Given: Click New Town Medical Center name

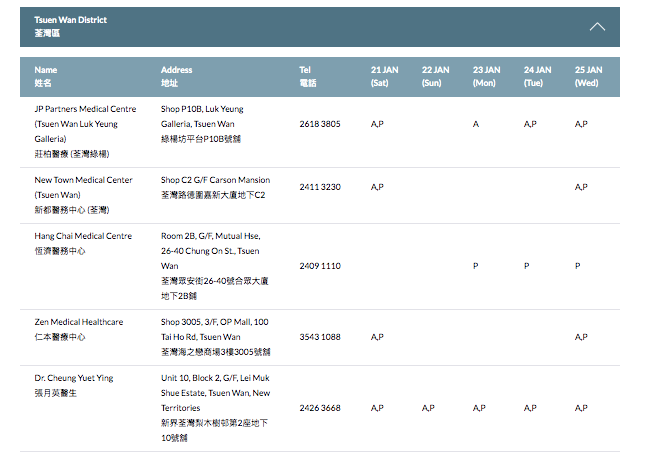Looking at the screenshot, I should [83, 180].
